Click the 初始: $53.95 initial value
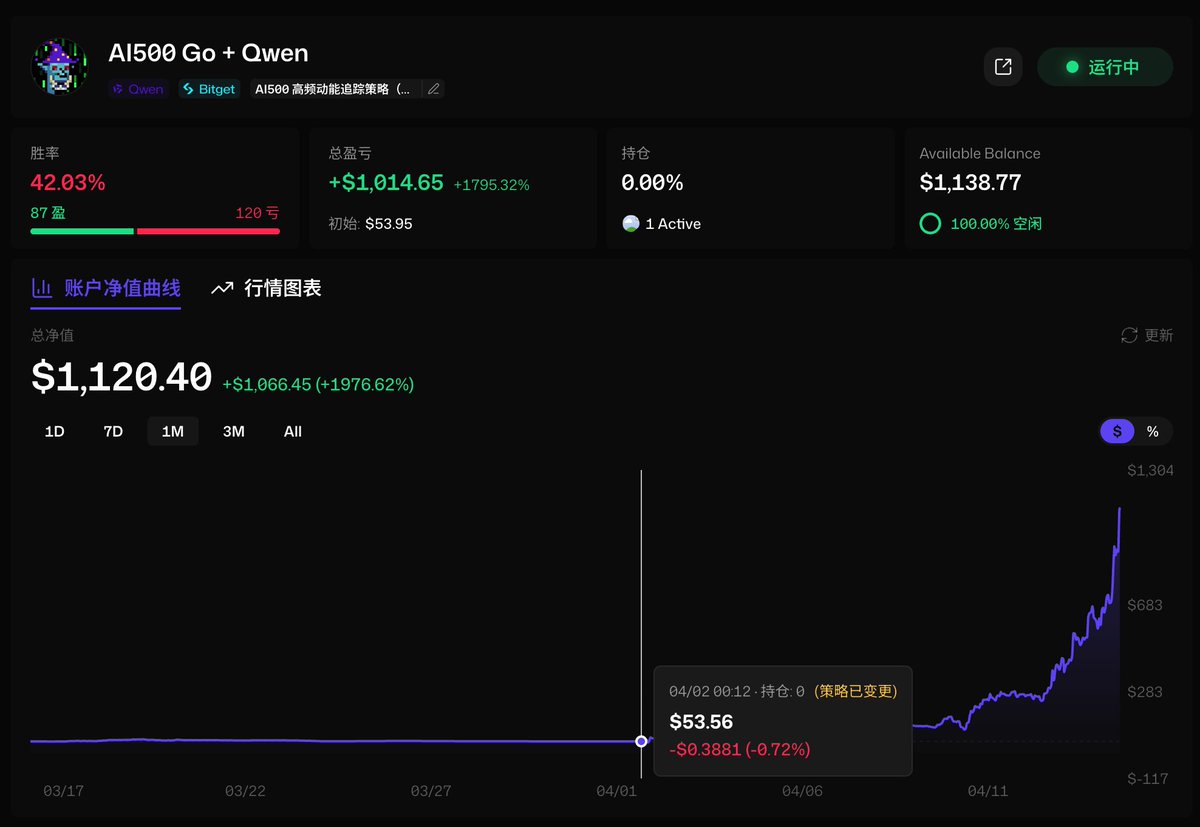Image resolution: width=1200 pixels, height=827 pixels. [371, 224]
